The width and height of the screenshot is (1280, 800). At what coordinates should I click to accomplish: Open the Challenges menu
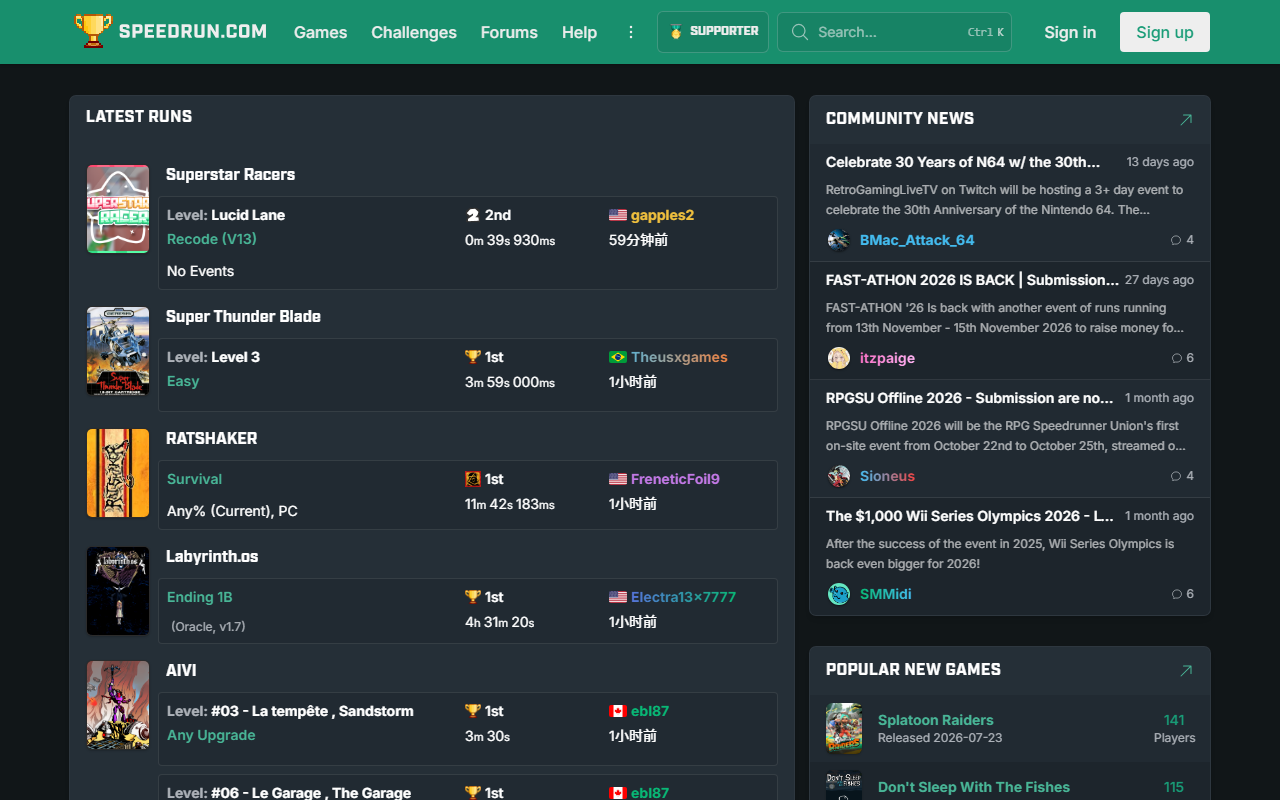click(414, 32)
